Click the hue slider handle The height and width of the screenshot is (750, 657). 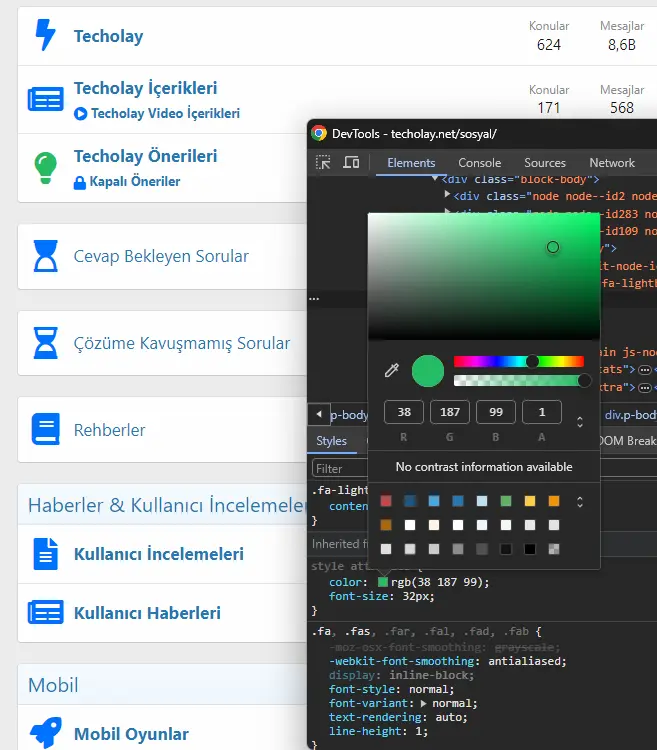click(x=532, y=361)
